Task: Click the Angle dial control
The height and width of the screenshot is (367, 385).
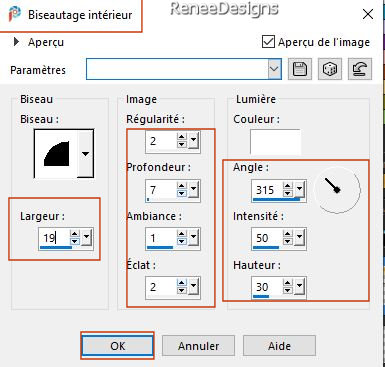Action: pyautogui.click(x=337, y=190)
